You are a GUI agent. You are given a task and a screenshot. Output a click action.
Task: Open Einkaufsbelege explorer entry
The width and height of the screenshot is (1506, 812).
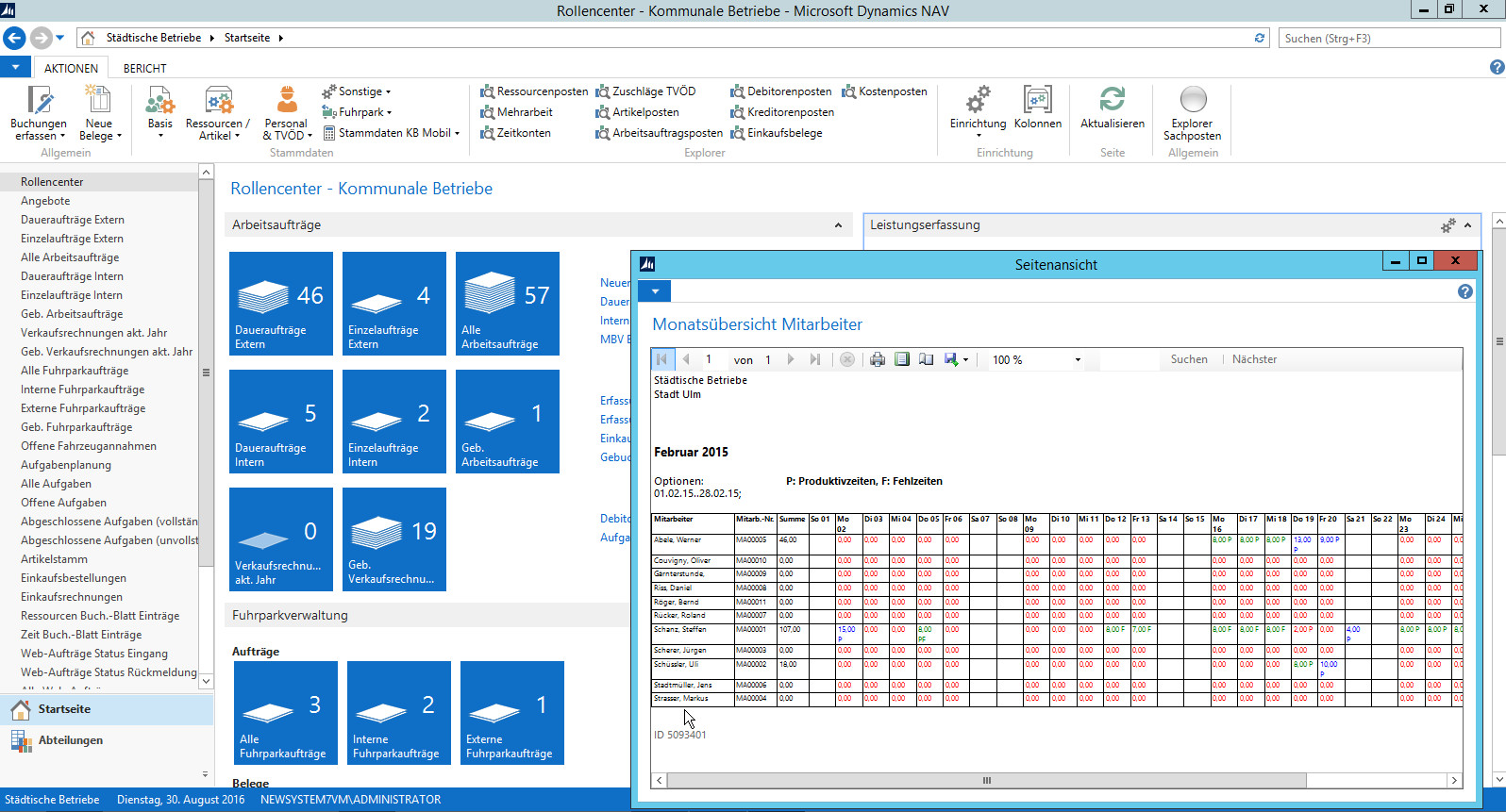click(776, 133)
